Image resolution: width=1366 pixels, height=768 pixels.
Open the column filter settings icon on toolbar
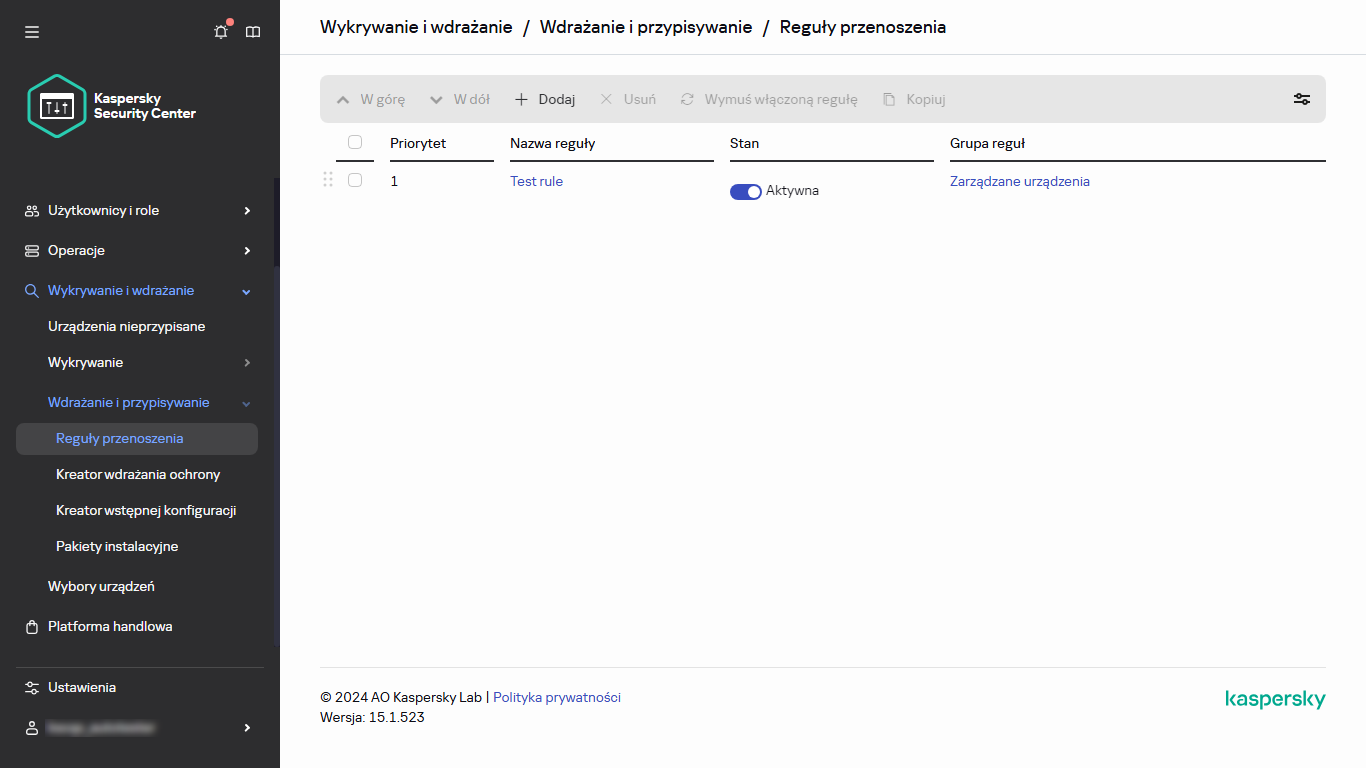click(1301, 98)
